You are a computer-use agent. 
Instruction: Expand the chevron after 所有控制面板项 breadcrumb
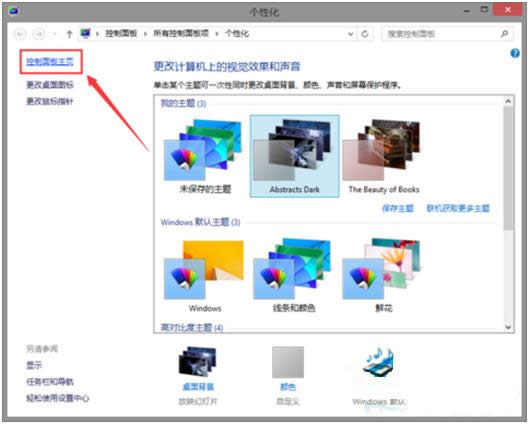[x=217, y=34]
